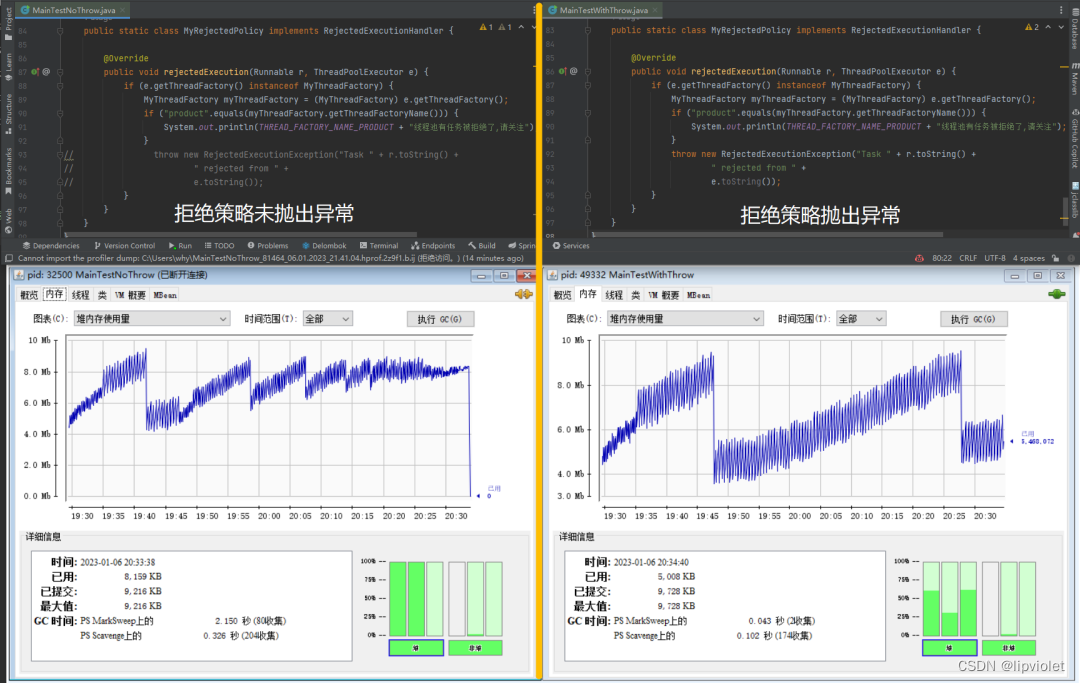
Task: Select first heap memory bar in MainTestNoThrow JConsole
Action: (x=397, y=598)
